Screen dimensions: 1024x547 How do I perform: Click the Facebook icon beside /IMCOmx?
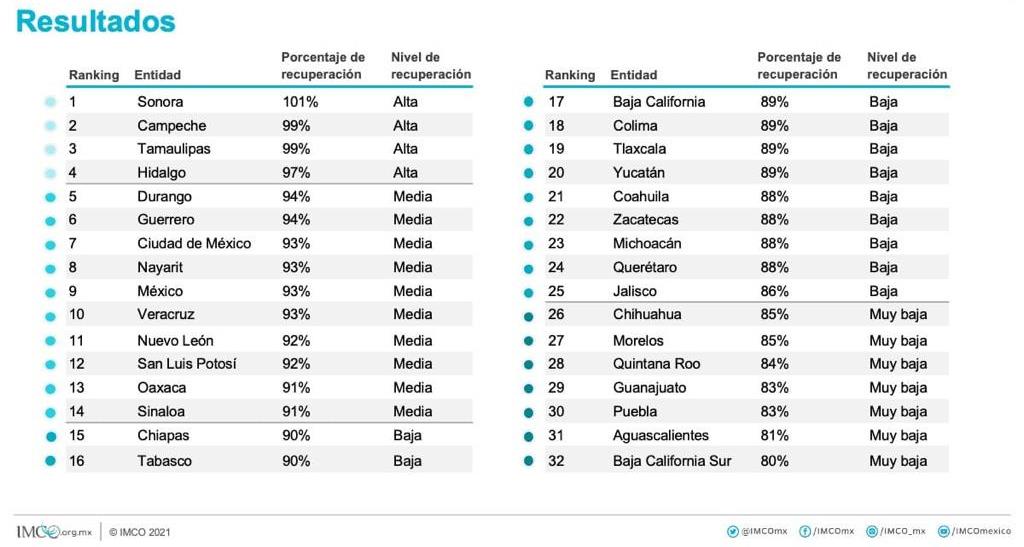pos(805,532)
